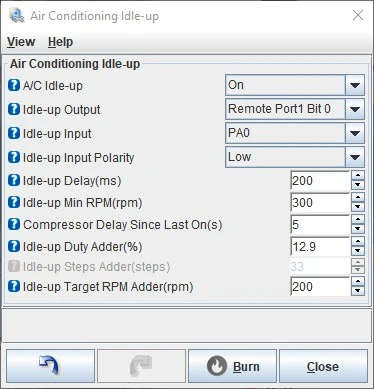Open help for A/C Idle-up setting
Screen dimensions: 374x389
coord(14,85)
